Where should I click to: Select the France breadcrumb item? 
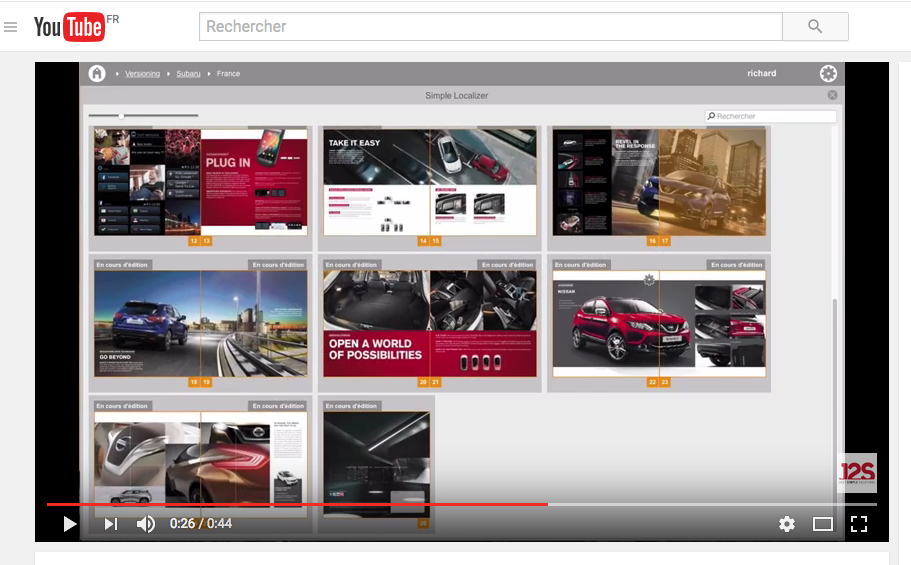[x=228, y=74]
